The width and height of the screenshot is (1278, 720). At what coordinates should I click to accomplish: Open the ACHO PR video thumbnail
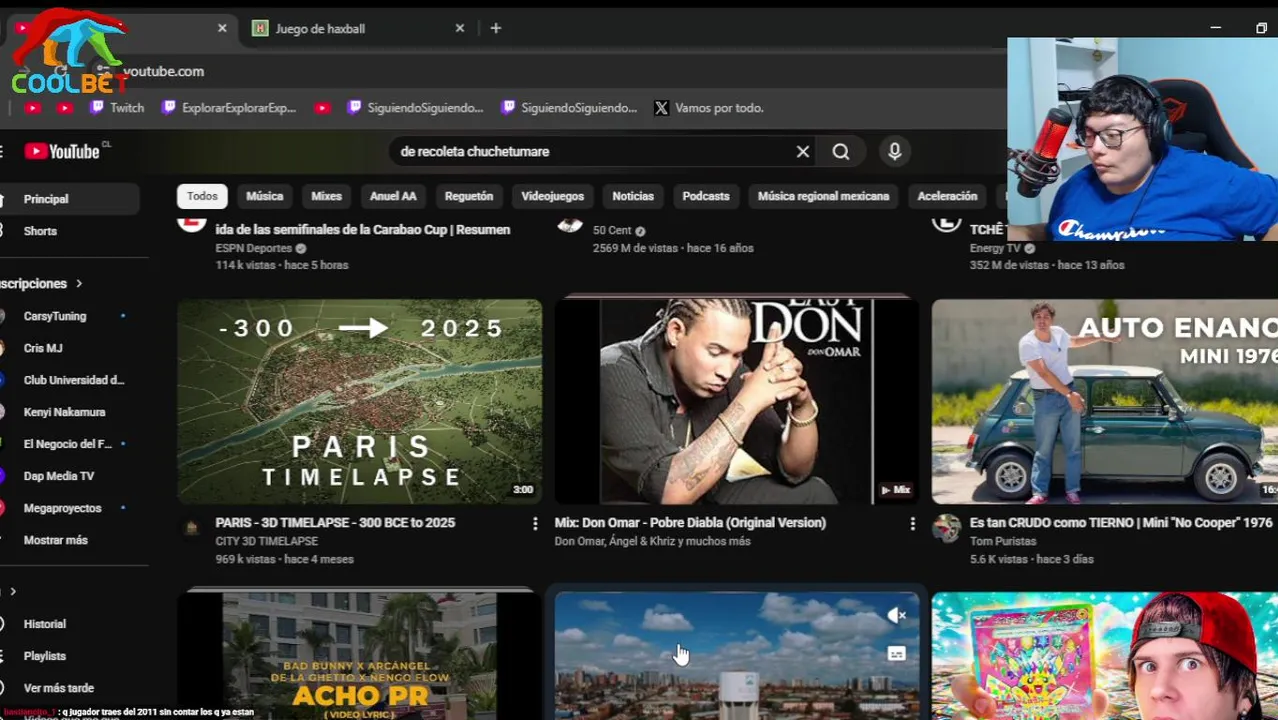[x=360, y=656]
